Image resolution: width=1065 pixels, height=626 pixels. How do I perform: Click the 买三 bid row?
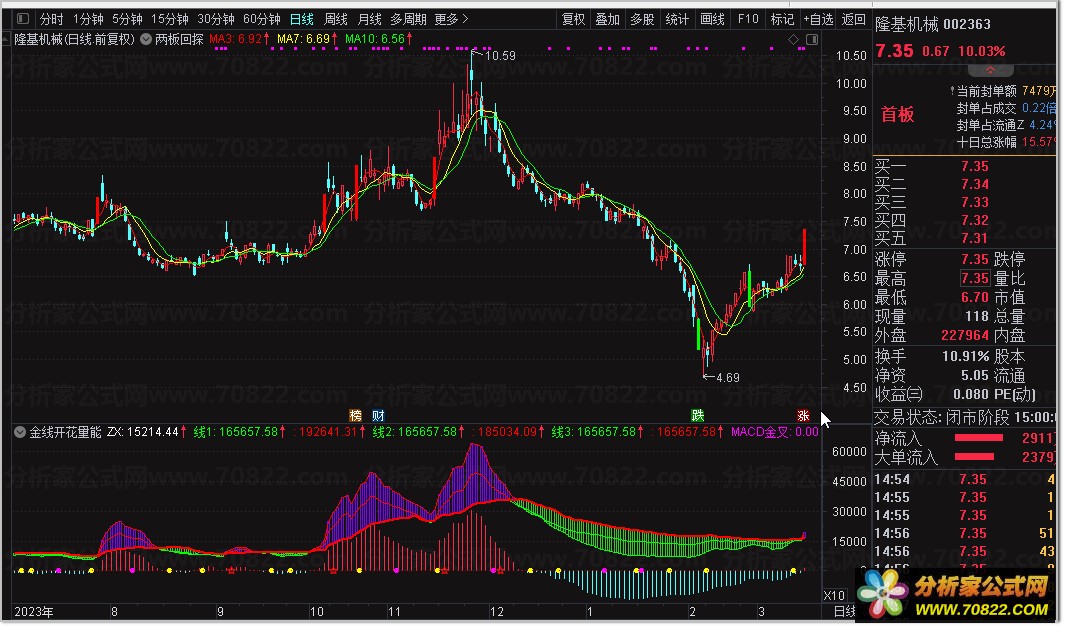tap(966, 202)
